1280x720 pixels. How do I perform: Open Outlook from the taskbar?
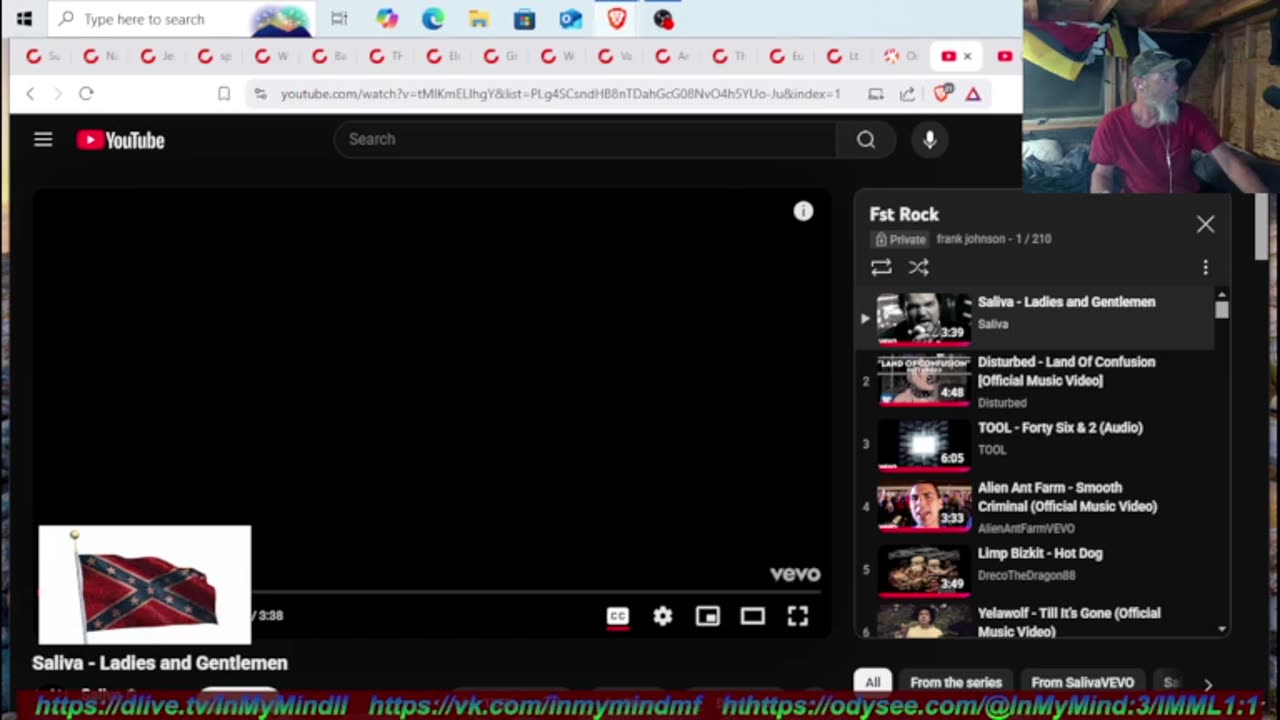571,19
